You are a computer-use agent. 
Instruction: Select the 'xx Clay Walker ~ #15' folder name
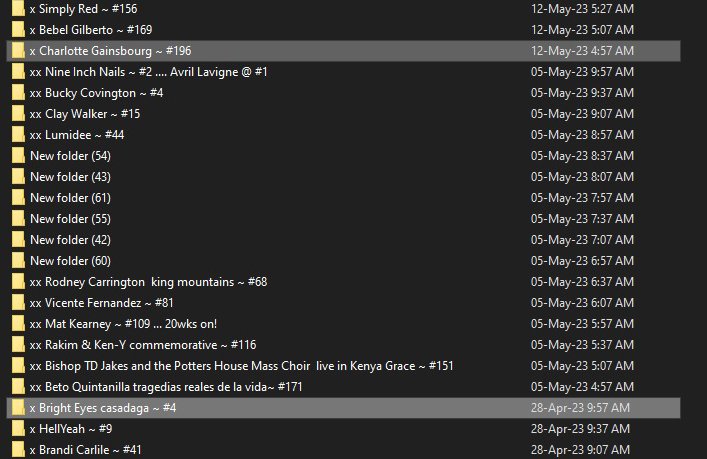[85, 114]
